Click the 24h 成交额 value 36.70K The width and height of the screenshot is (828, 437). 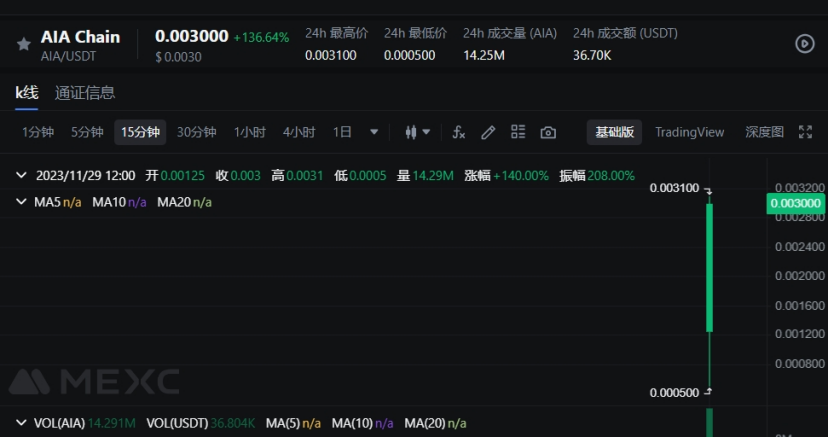click(592, 55)
